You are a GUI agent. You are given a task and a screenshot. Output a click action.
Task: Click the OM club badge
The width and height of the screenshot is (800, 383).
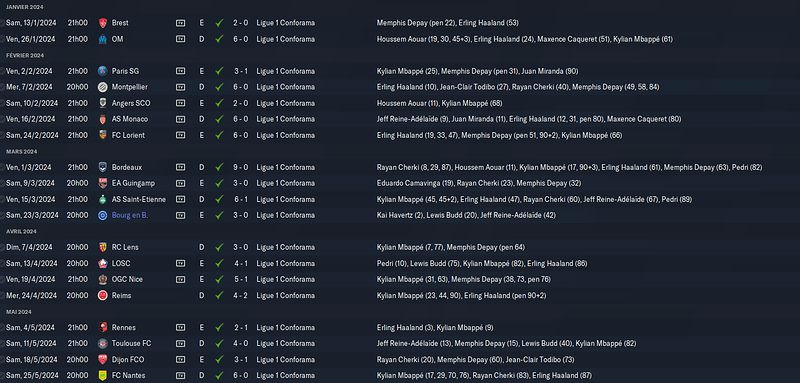click(103, 39)
